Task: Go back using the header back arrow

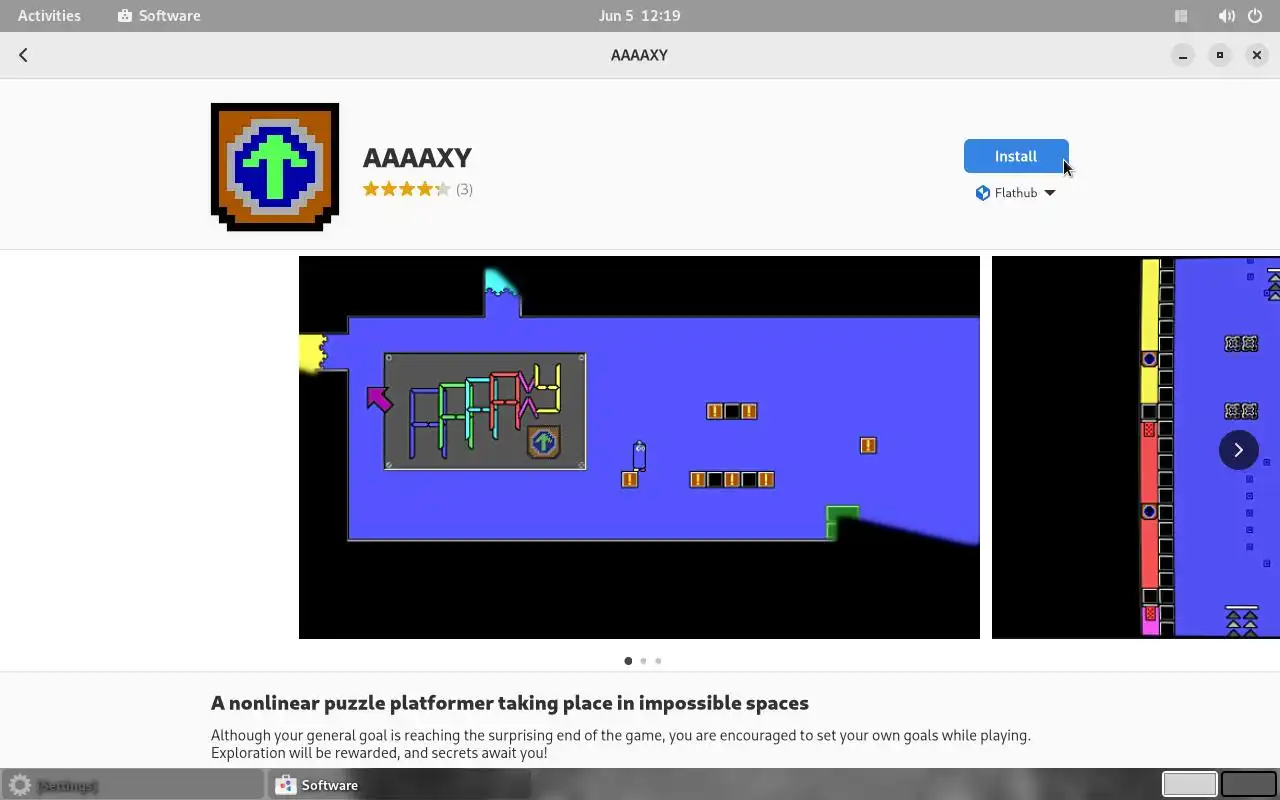Action: click(x=23, y=55)
